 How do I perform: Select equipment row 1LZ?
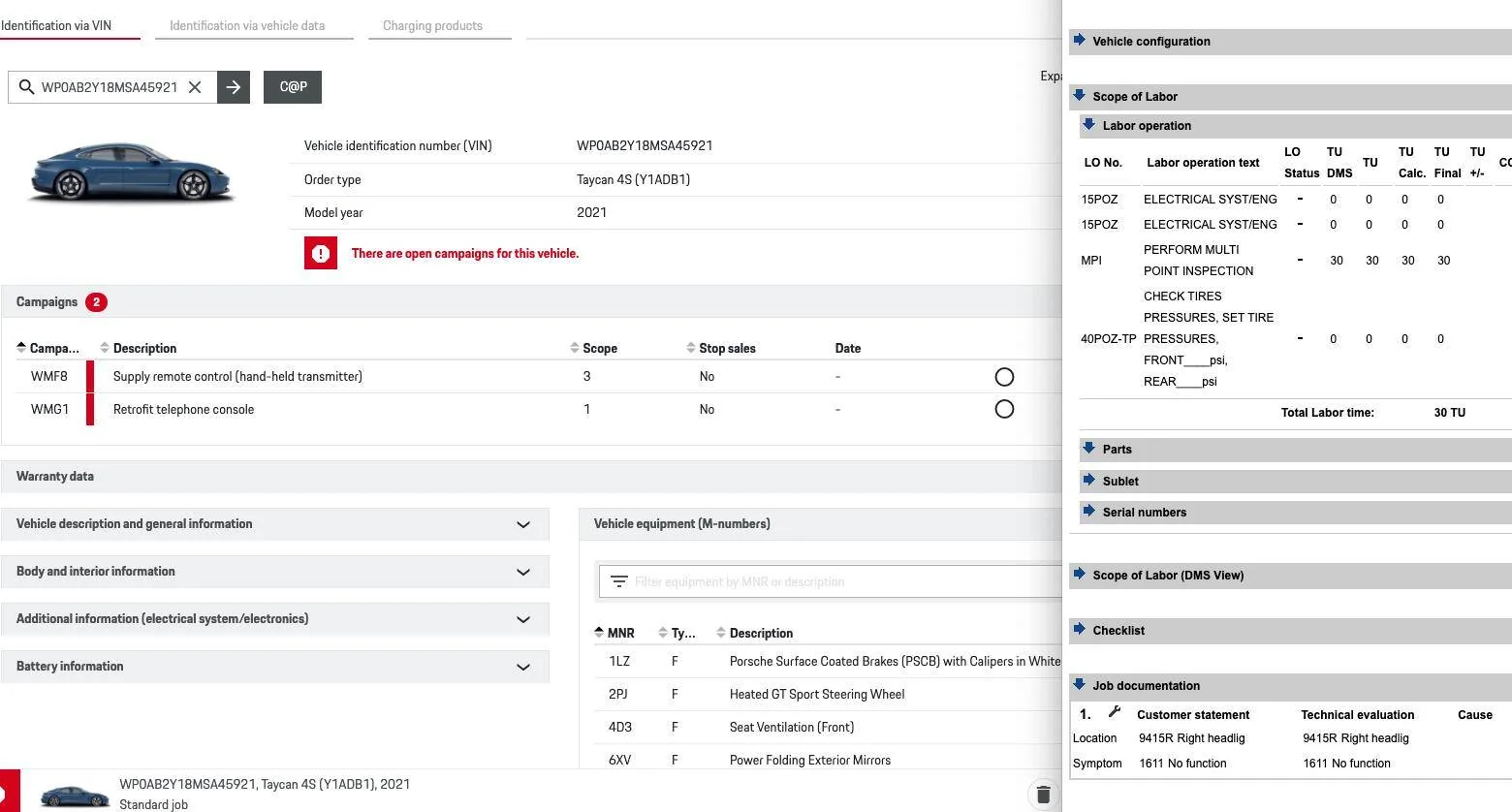828,662
